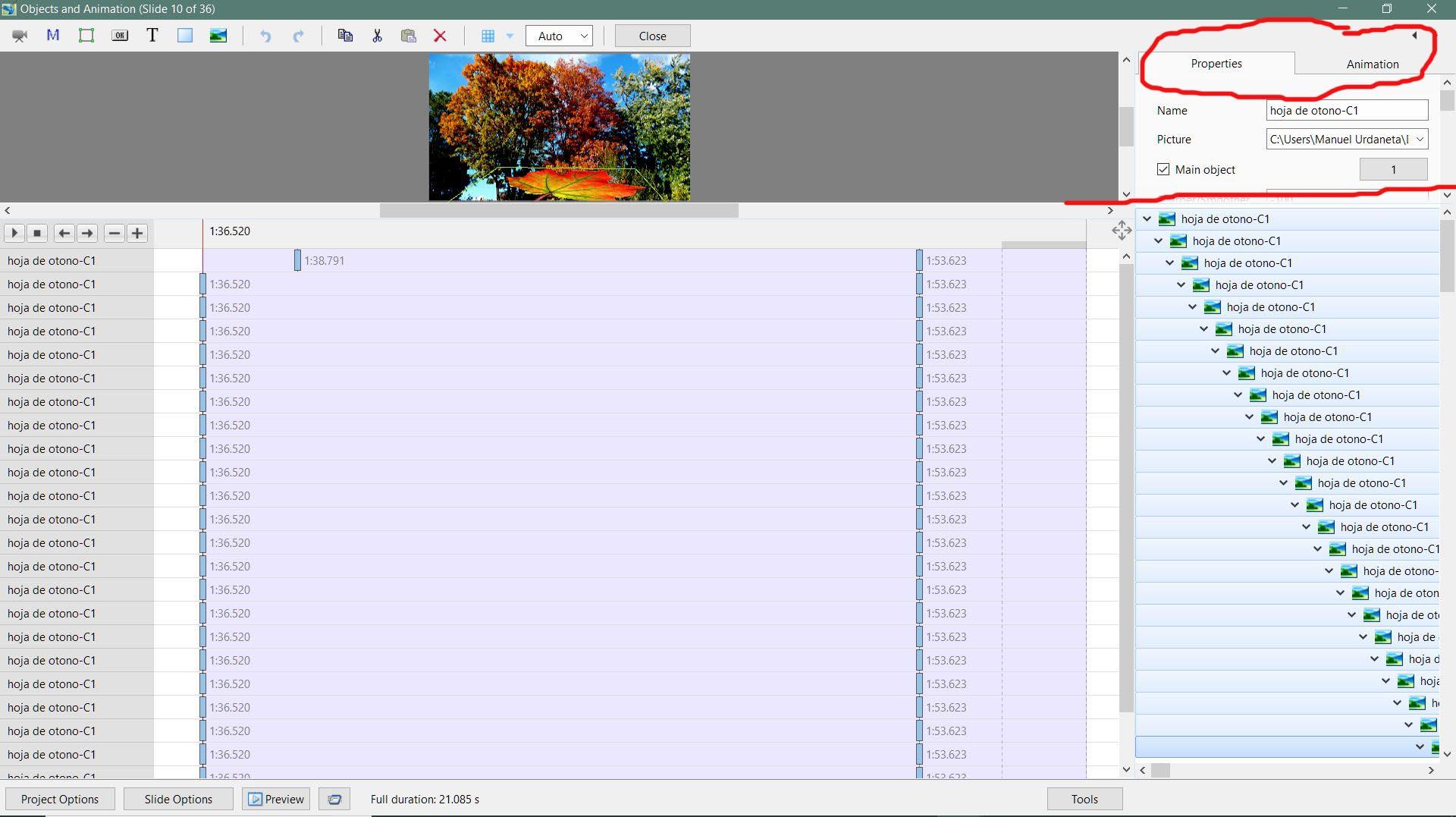1456x817 pixels.
Task: Add a frame object with the green rectangle icon
Action: tap(86, 36)
